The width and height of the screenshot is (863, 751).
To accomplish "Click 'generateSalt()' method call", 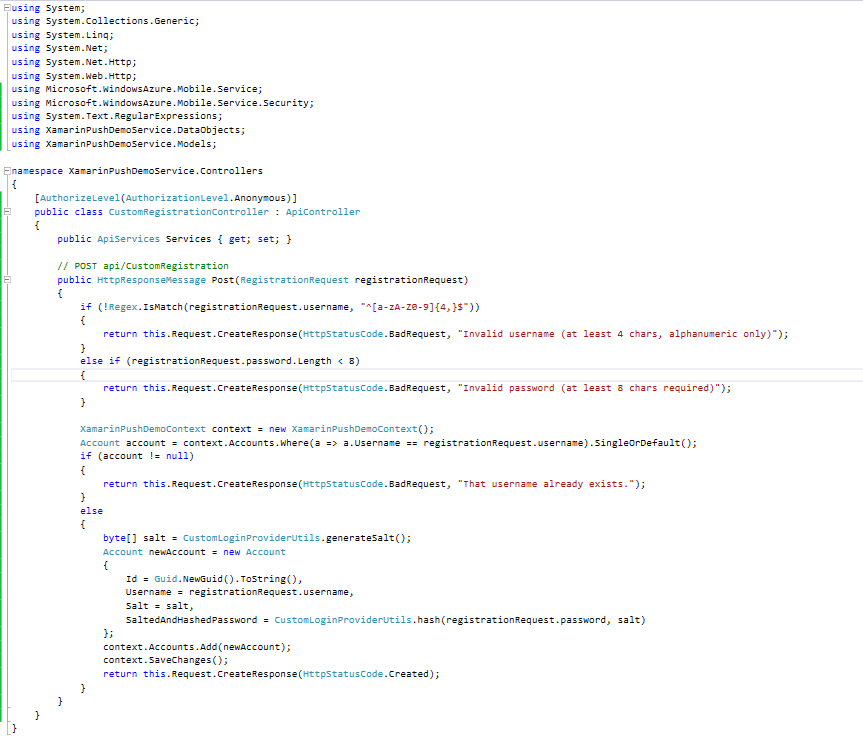I will 365,538.
